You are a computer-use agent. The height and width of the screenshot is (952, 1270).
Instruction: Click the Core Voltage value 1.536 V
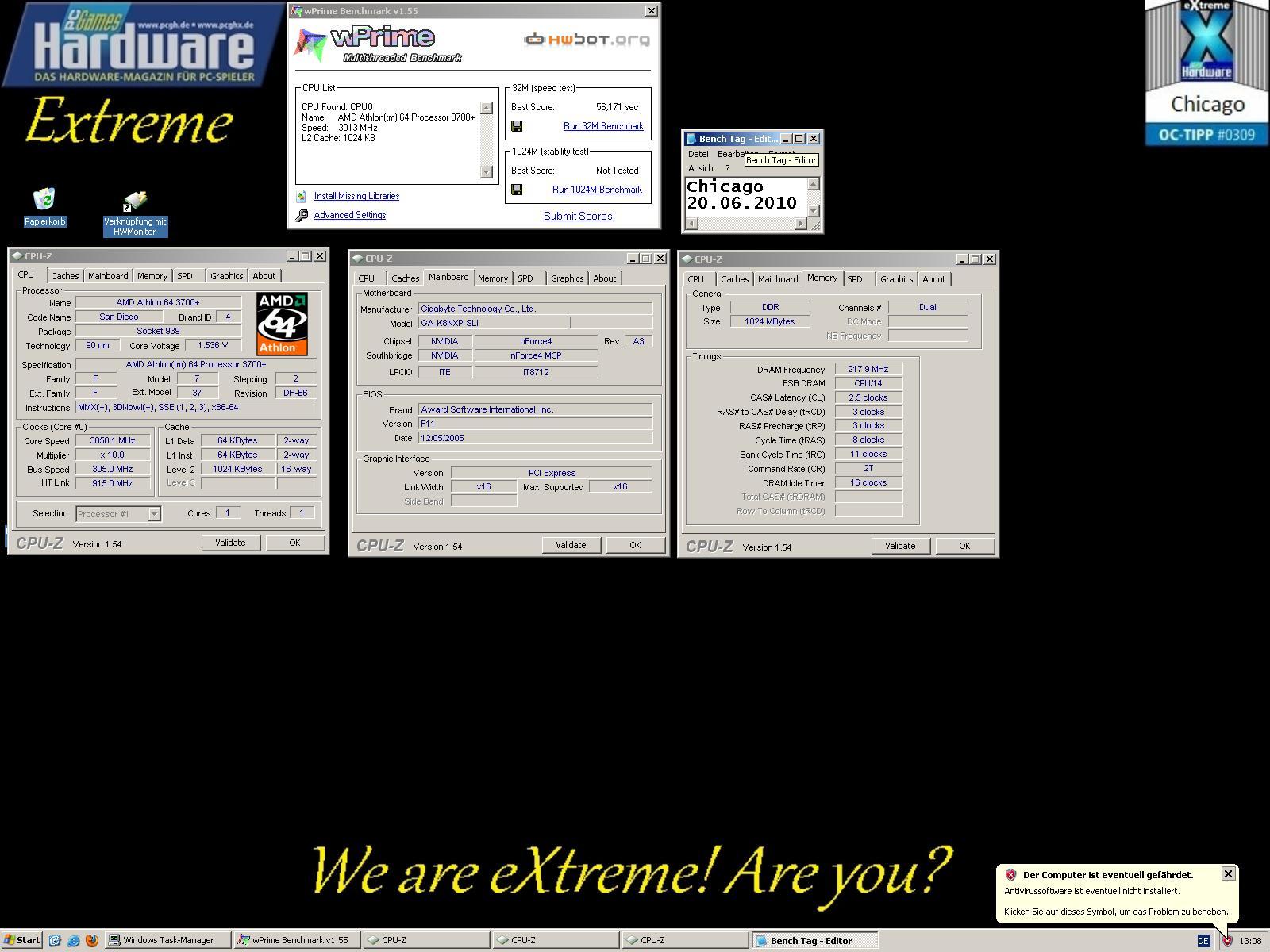213,345
